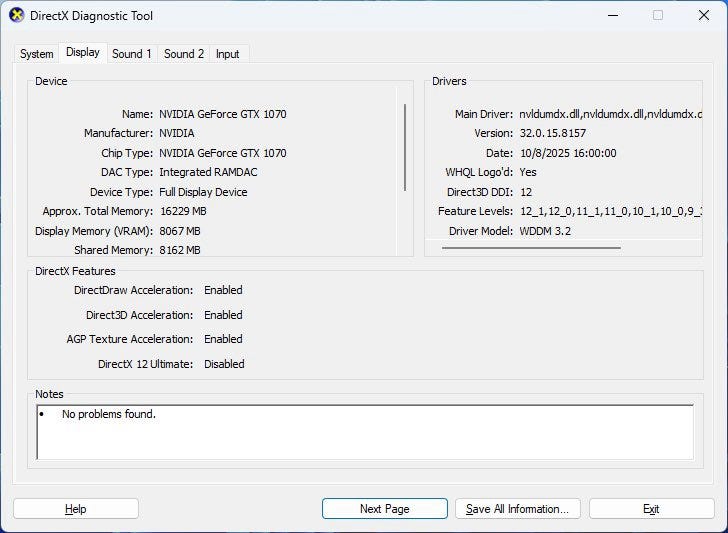Click the DirectX Diagnostic Tool title bar icon
This screenshot has width=728, height=533.
[15, 16]
